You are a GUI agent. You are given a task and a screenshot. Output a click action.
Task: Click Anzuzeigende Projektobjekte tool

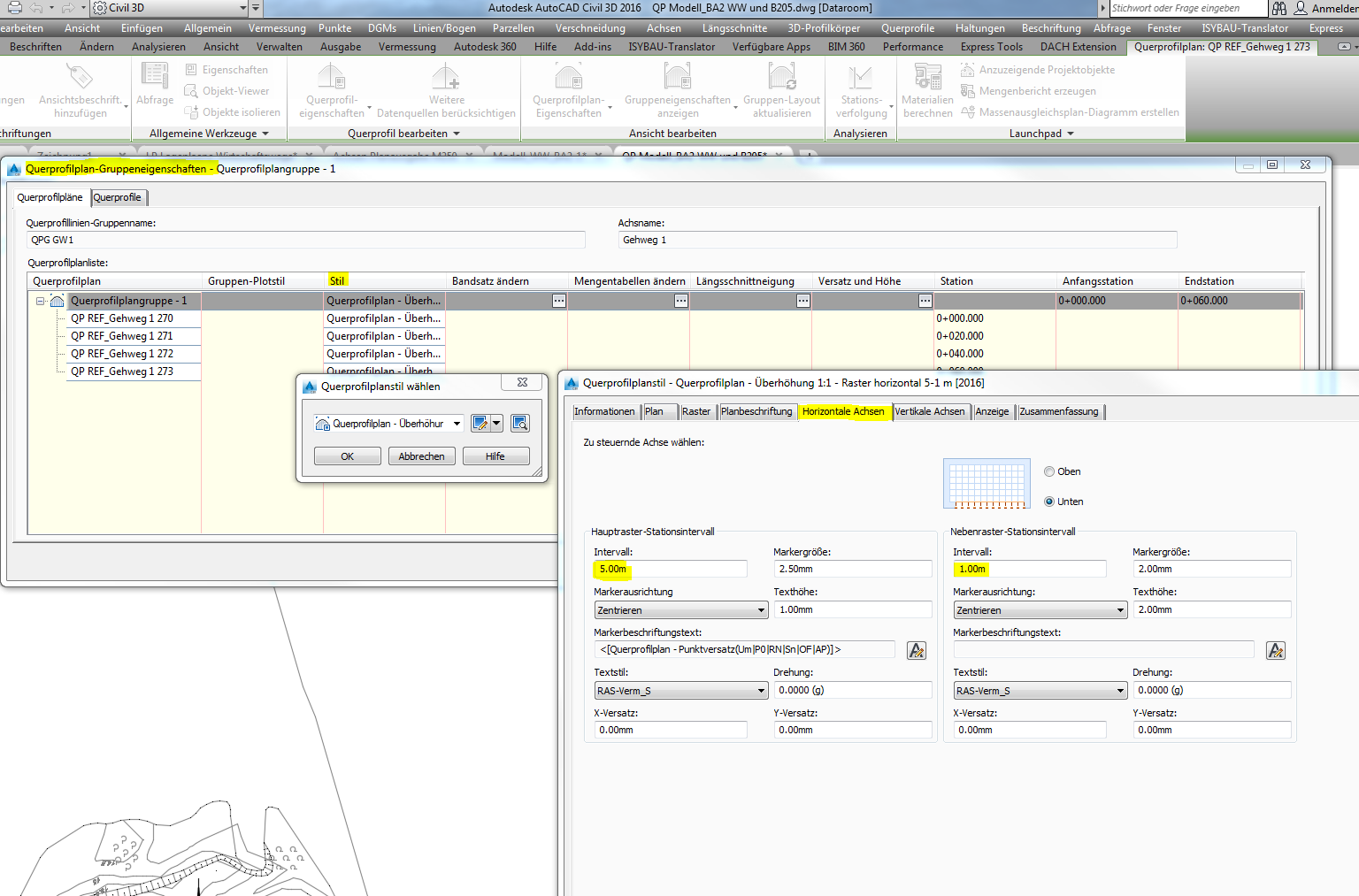(x=1038, y=70)
